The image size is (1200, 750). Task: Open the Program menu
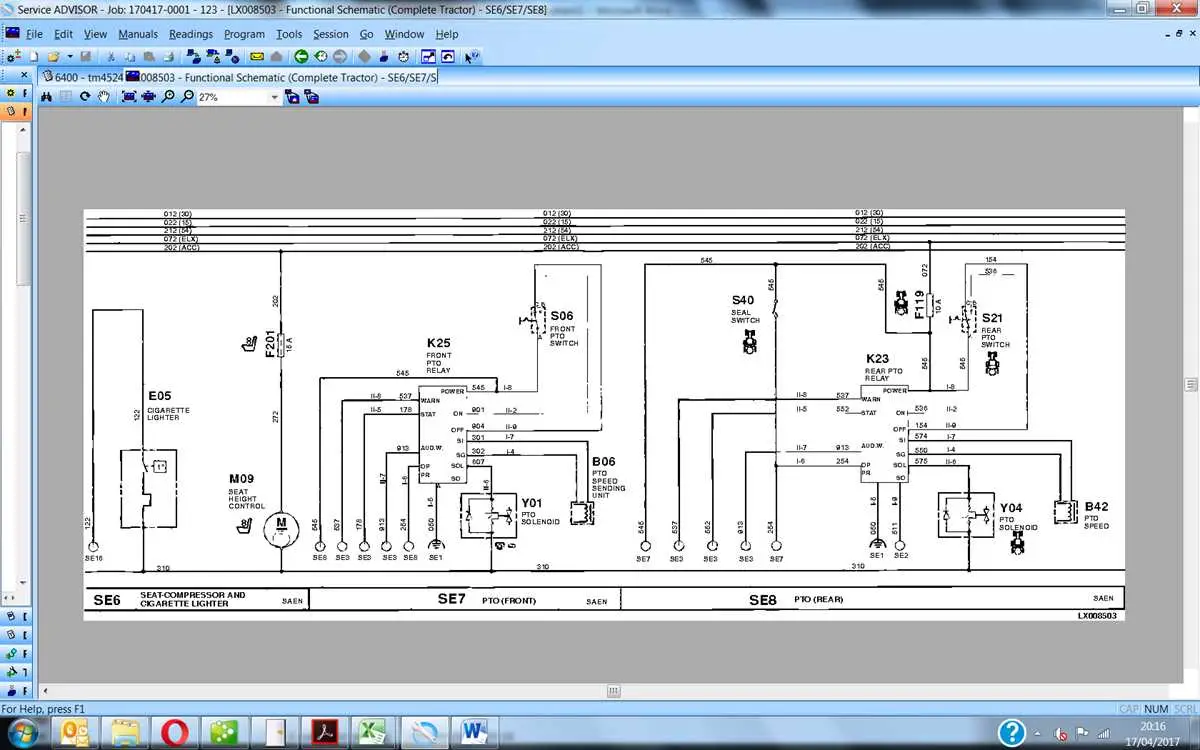244,34
